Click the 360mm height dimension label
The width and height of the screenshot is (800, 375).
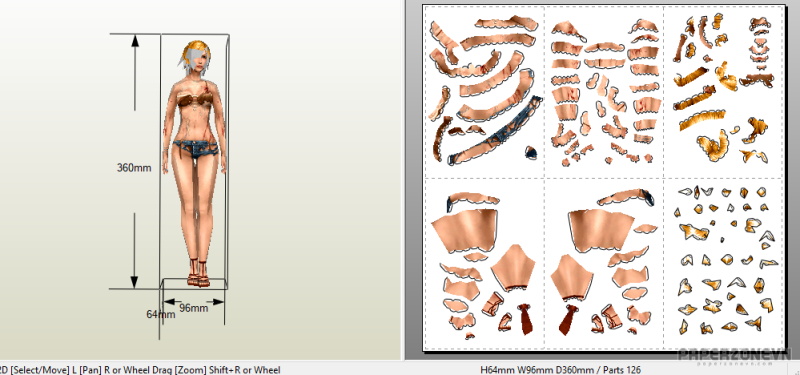[x=134, y=167]
